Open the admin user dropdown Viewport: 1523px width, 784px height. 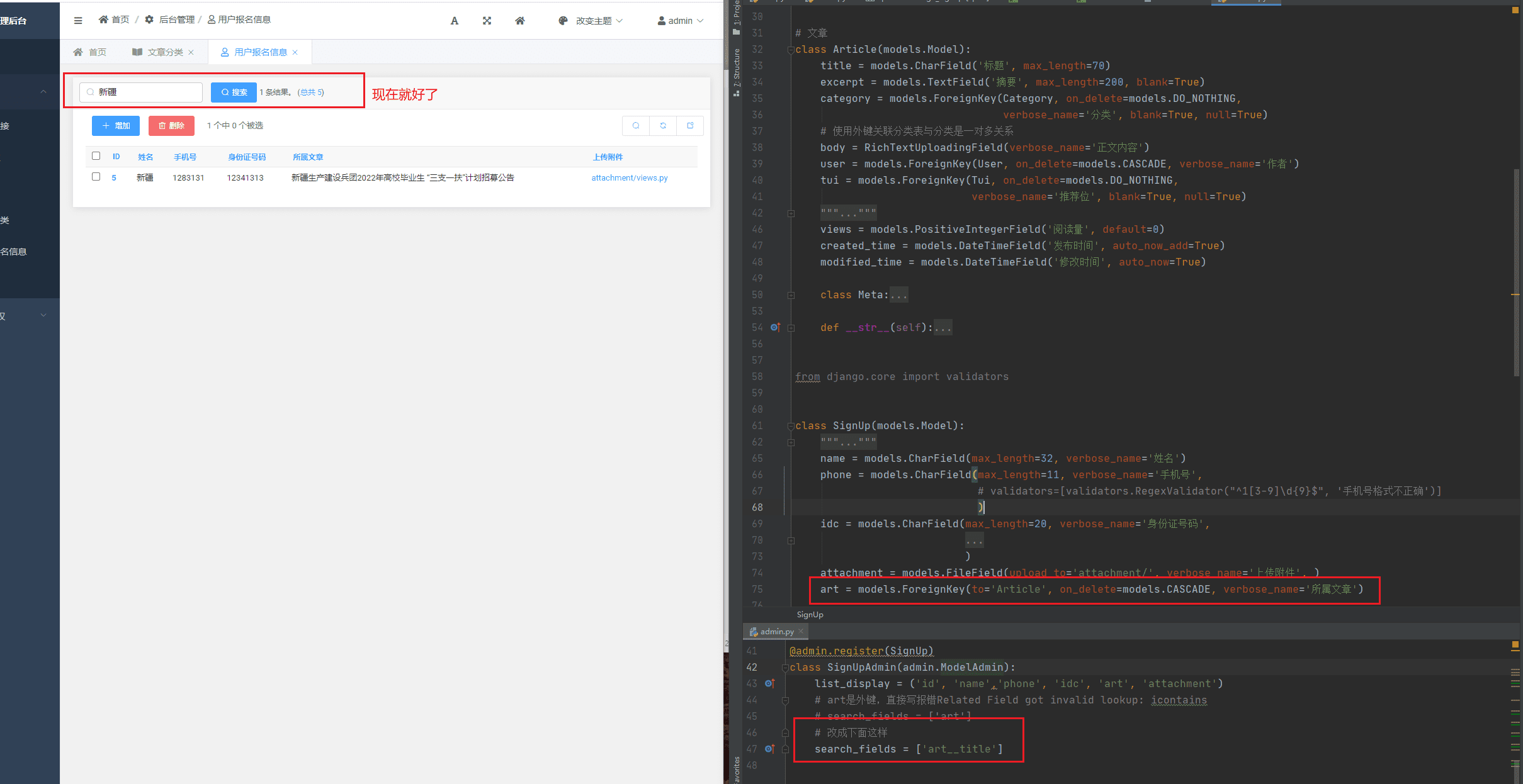680,21
